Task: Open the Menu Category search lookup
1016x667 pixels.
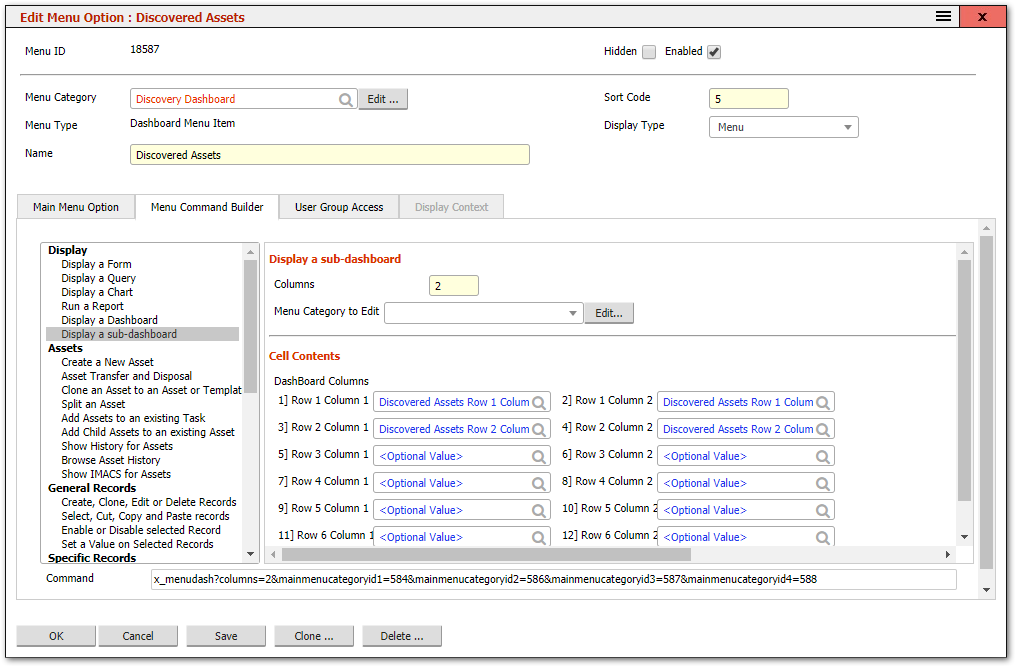Action: [x=345, y=99]
